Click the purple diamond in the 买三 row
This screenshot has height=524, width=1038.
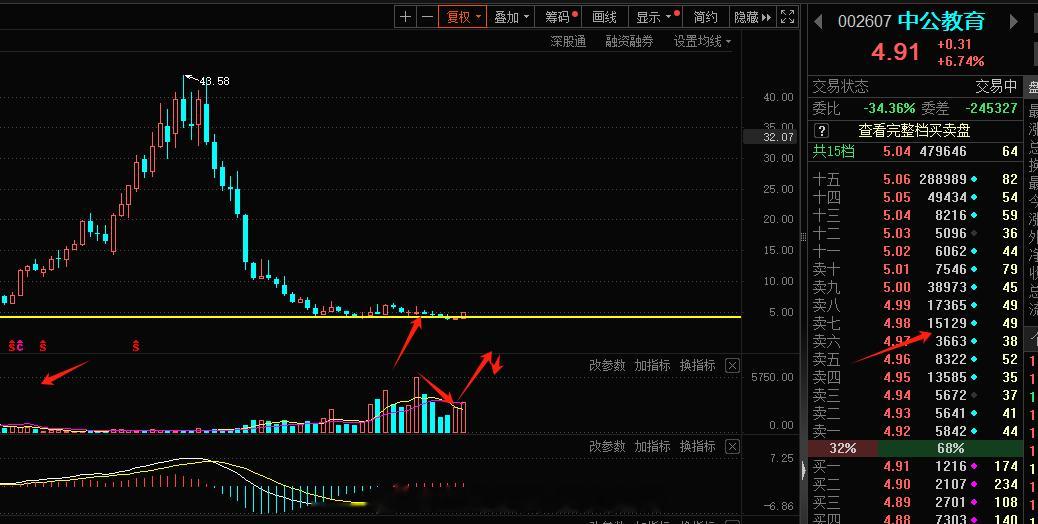click(974, 502)
